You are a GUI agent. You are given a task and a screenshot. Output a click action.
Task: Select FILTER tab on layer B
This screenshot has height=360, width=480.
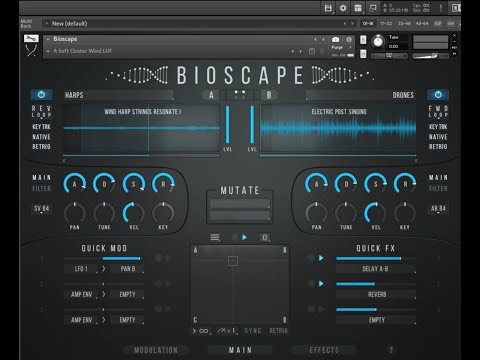coord(438,189)
